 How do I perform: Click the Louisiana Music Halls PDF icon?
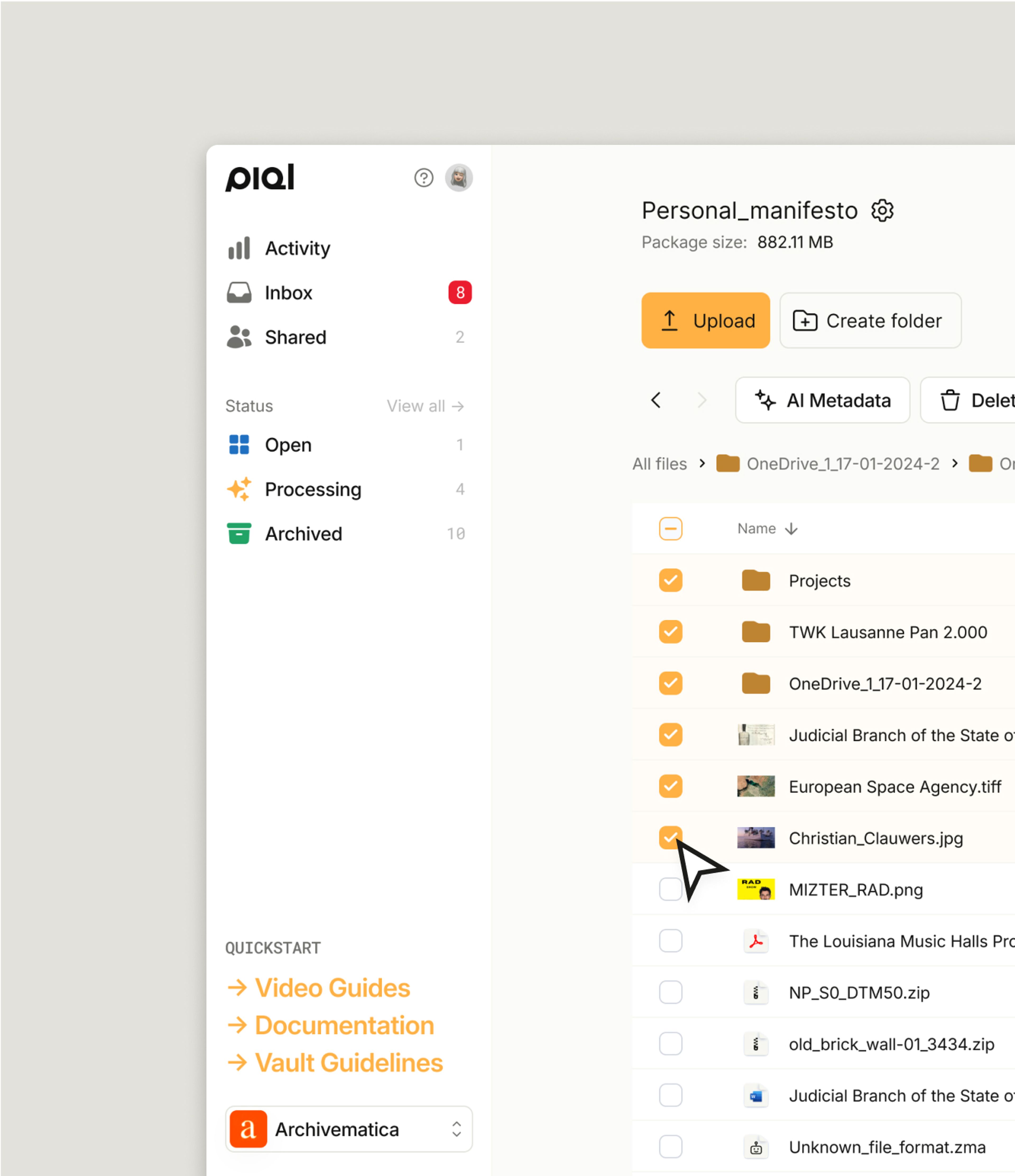point(756,941)
